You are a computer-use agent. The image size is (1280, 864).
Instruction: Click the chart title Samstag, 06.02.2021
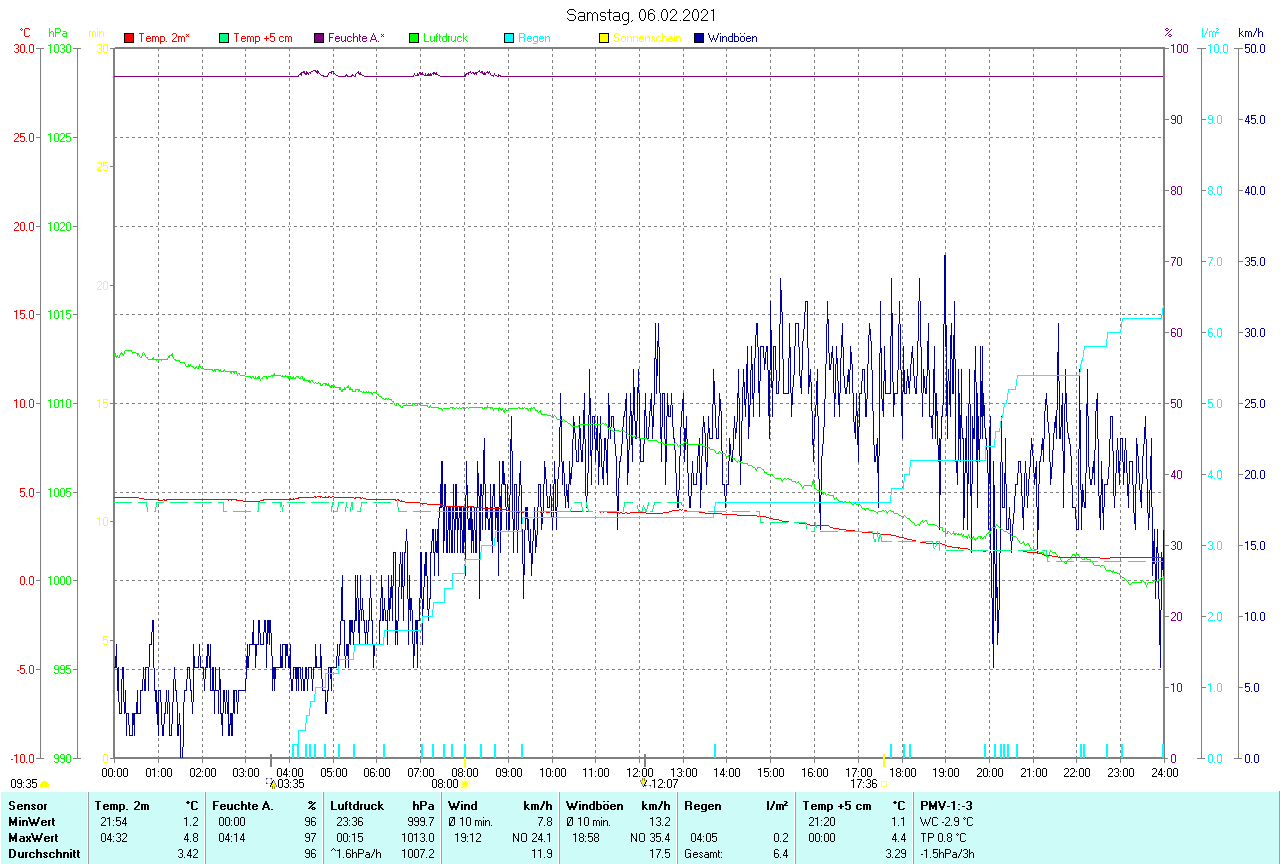pyautogui.click(x=640, y=15)
